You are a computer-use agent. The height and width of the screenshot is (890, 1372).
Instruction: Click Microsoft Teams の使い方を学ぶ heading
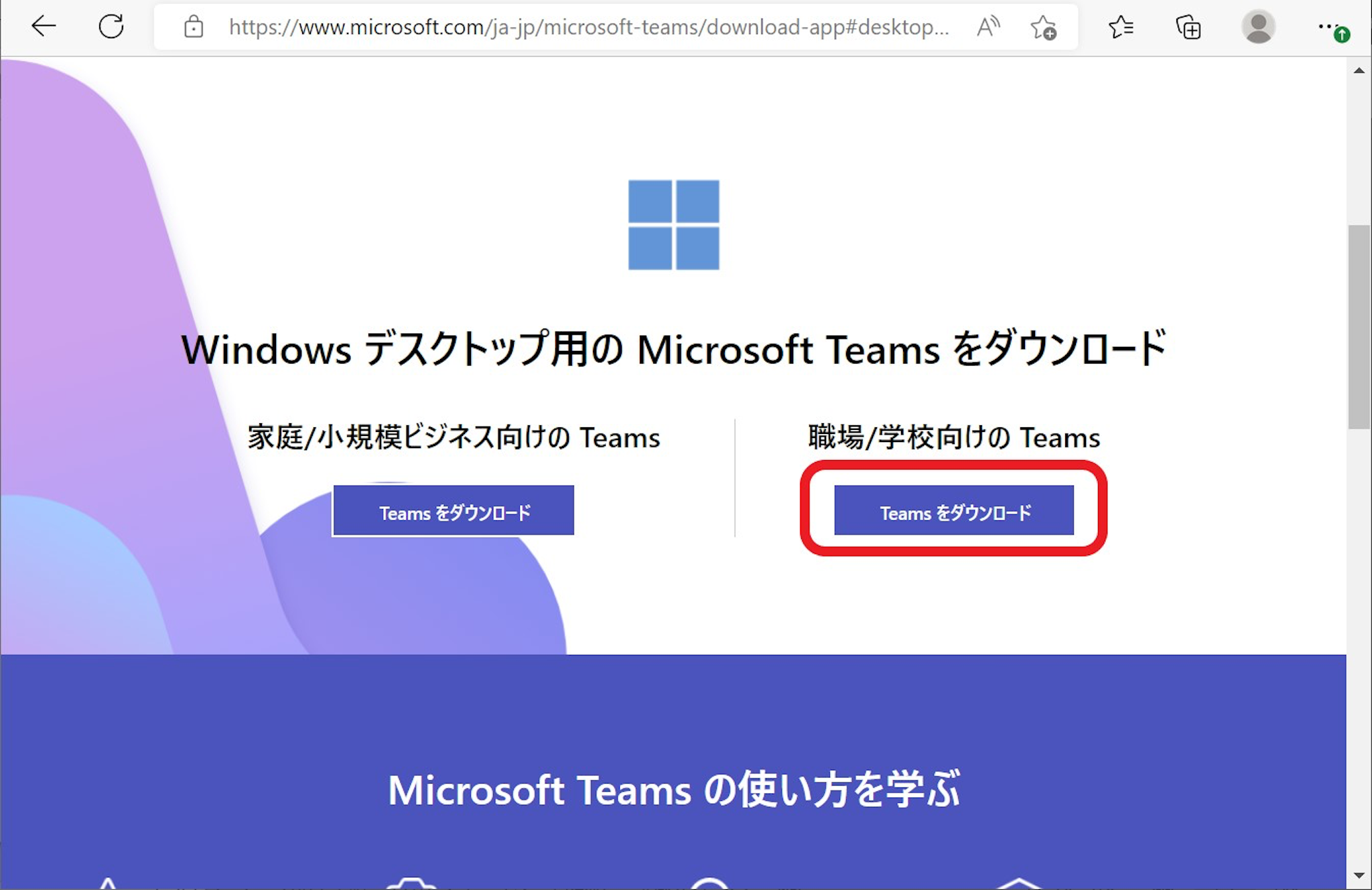[x=673, y=790]
